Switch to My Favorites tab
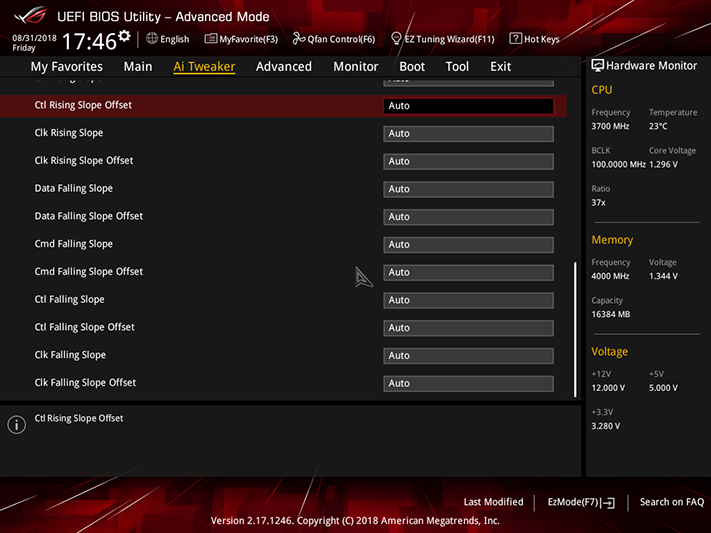The width and height of the screenshot is (711, 533). 67,67
